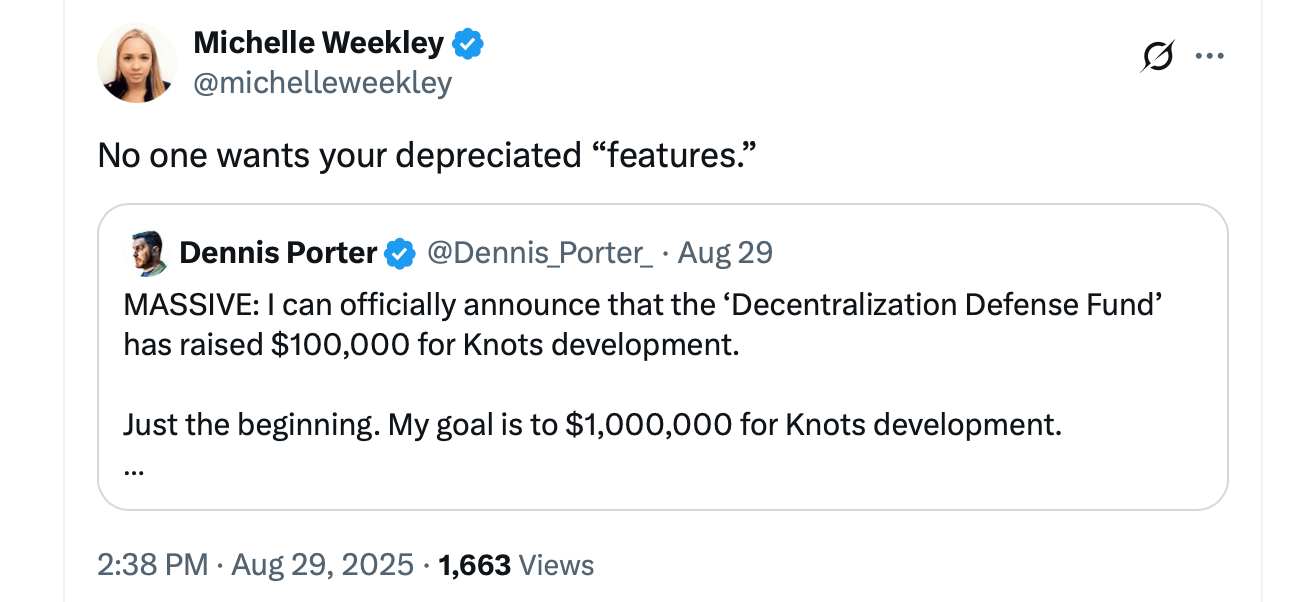Click Michelle Weekley's profile picture
Image resolution: width=1308 pixels, height=602 pixels.
137,63
